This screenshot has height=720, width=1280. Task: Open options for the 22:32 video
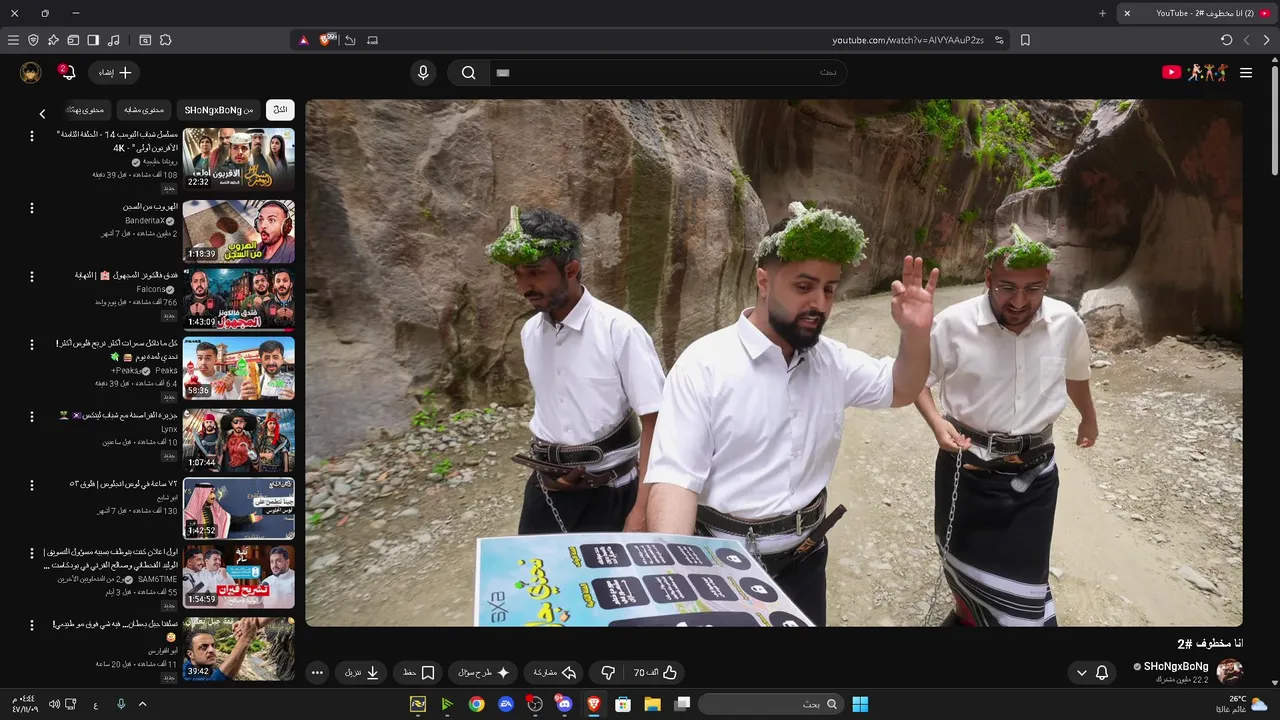point(31,136)
